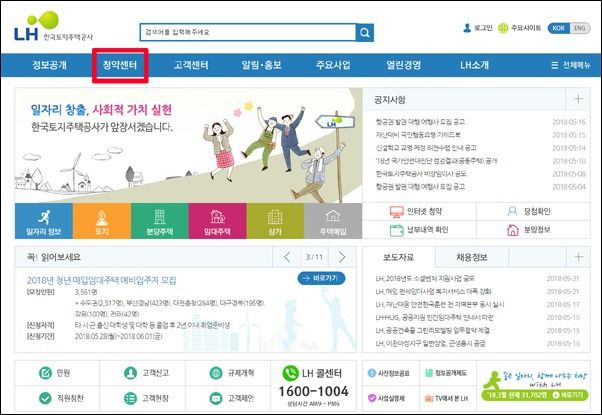Screen dimensions: 602x415
Task: Open the 고객센터 menu
Action: pos(191,65)
